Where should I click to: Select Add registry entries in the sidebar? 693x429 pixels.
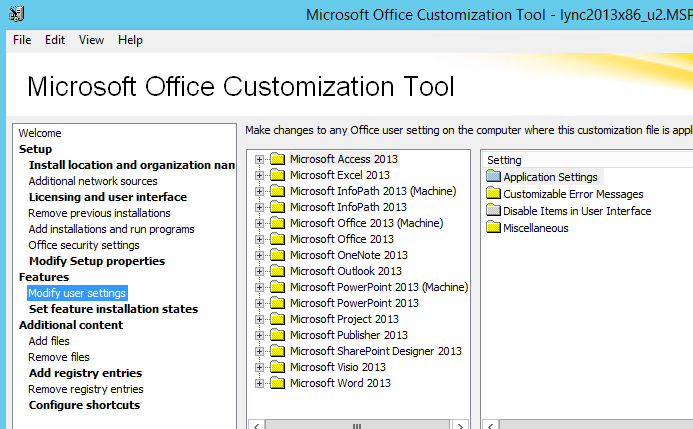pyautogui.click(x=85, y=373)
